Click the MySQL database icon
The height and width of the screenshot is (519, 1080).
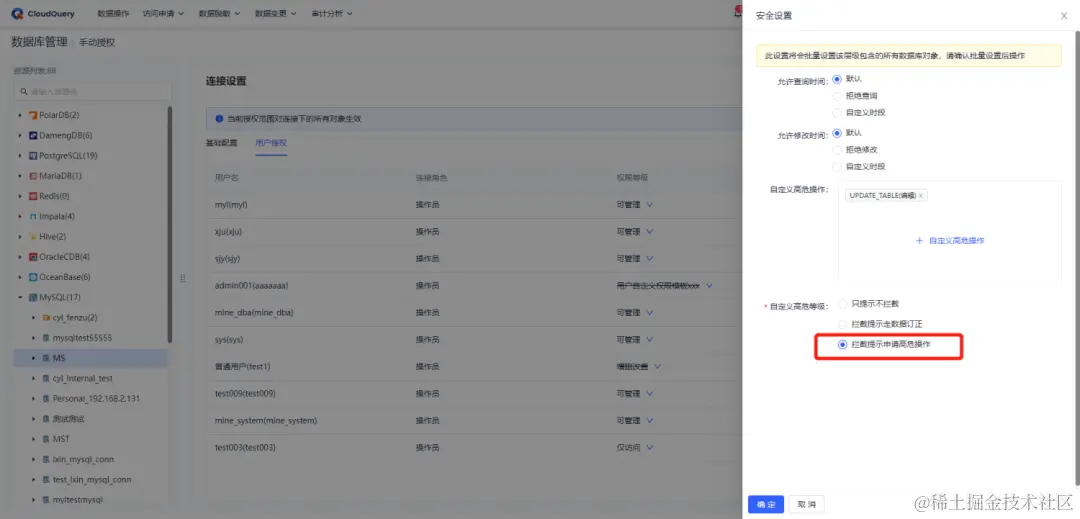[x=32, y=297]
